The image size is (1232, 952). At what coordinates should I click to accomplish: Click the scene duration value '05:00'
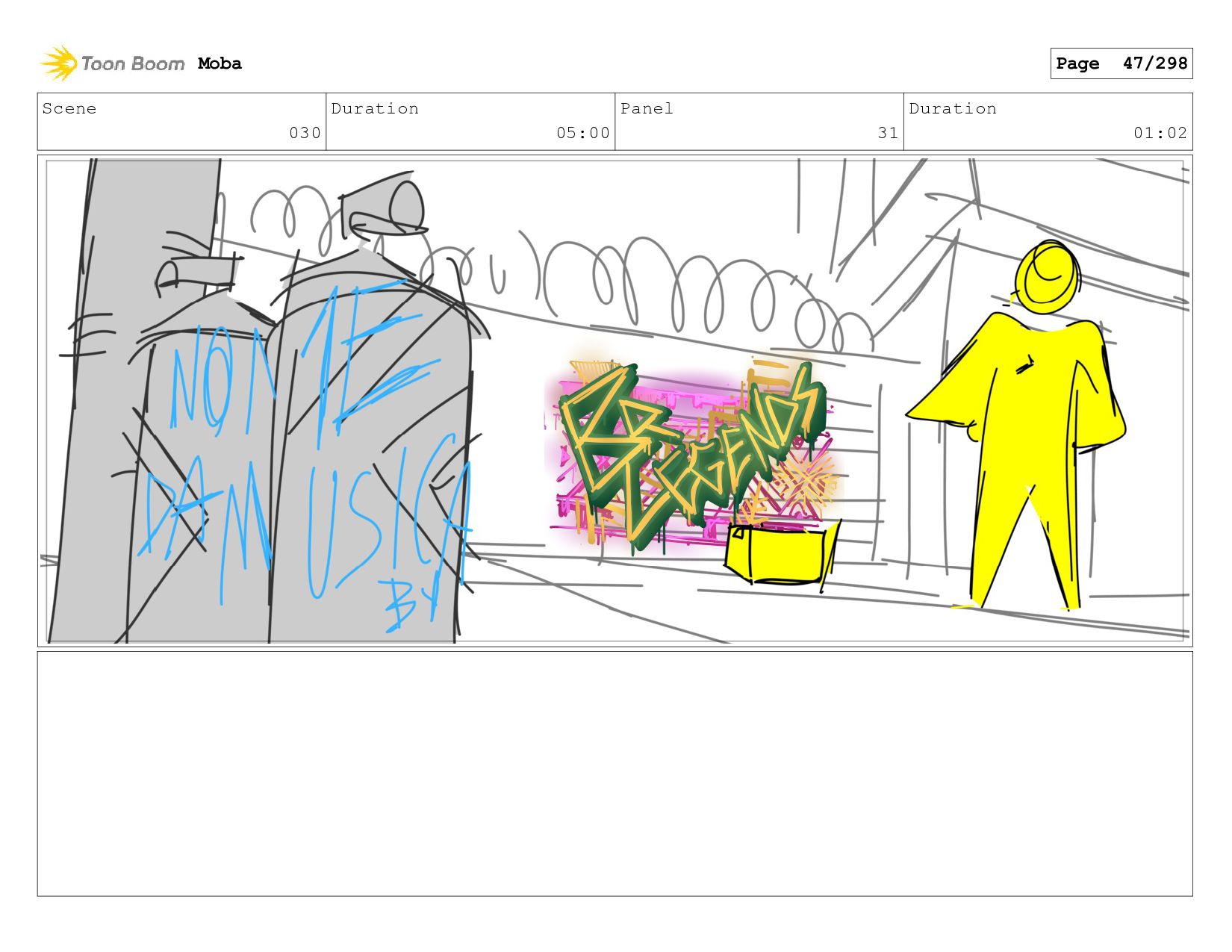coord(583,133)
